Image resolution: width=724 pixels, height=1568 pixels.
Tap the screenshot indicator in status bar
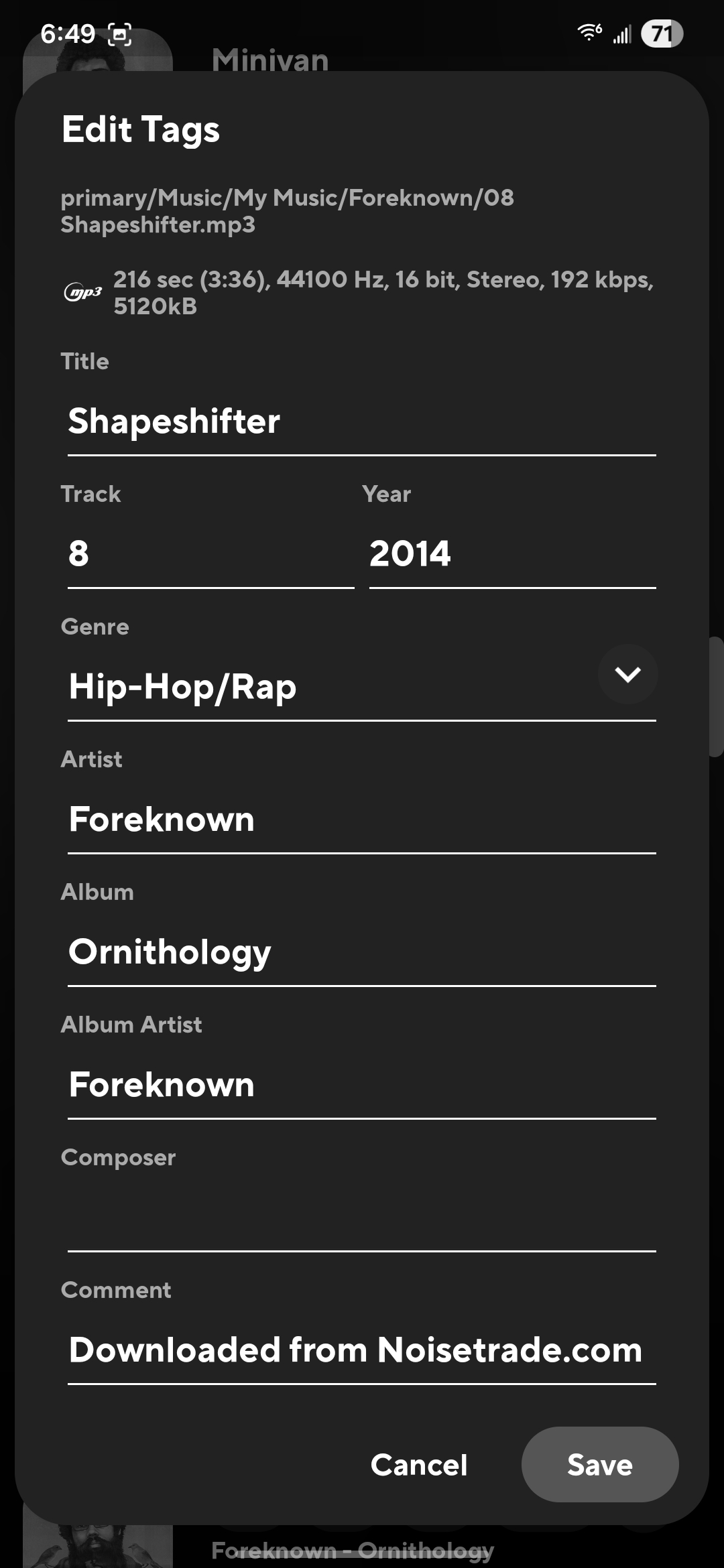click(x=119, y=34)
